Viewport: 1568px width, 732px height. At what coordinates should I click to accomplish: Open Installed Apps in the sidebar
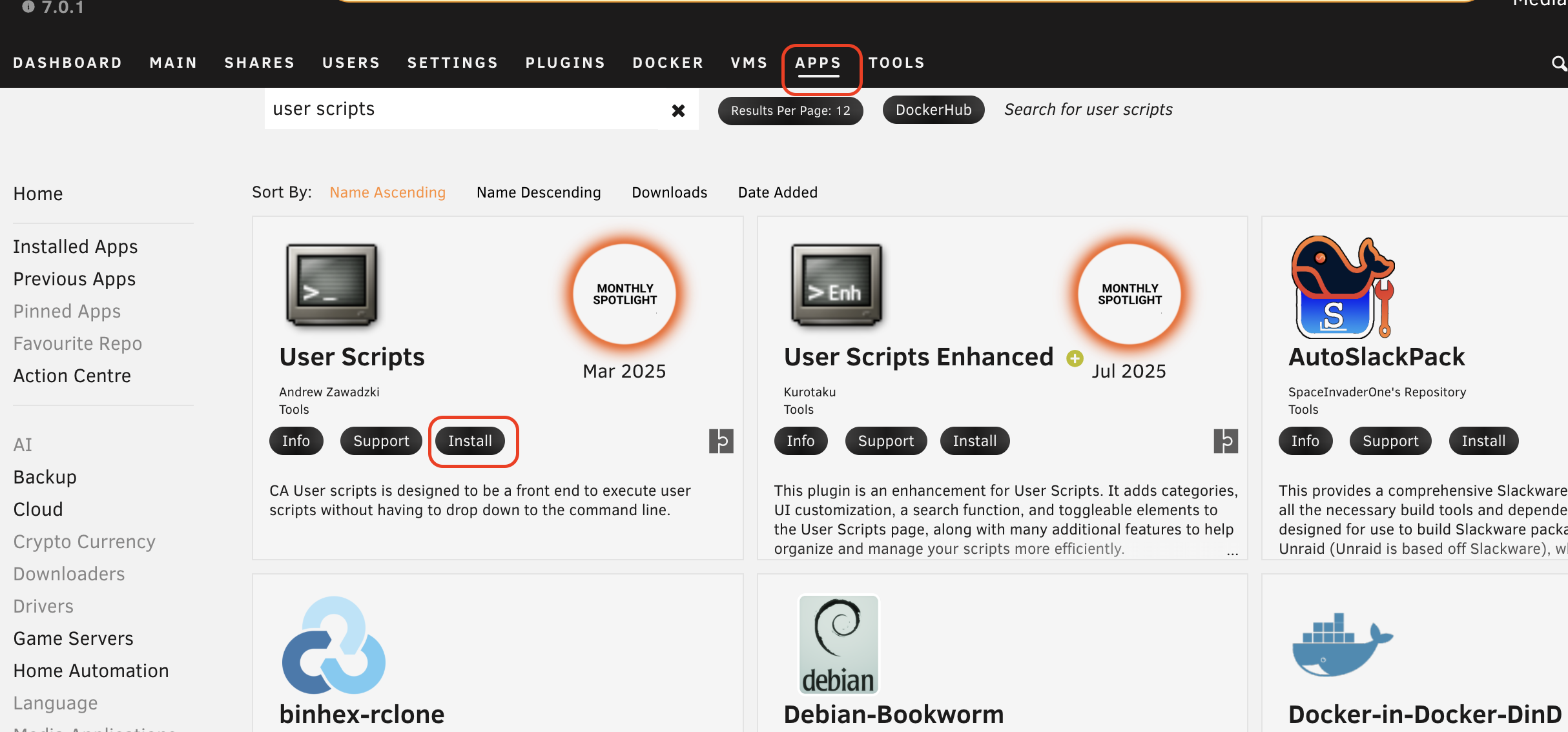[x=76, y=247]
